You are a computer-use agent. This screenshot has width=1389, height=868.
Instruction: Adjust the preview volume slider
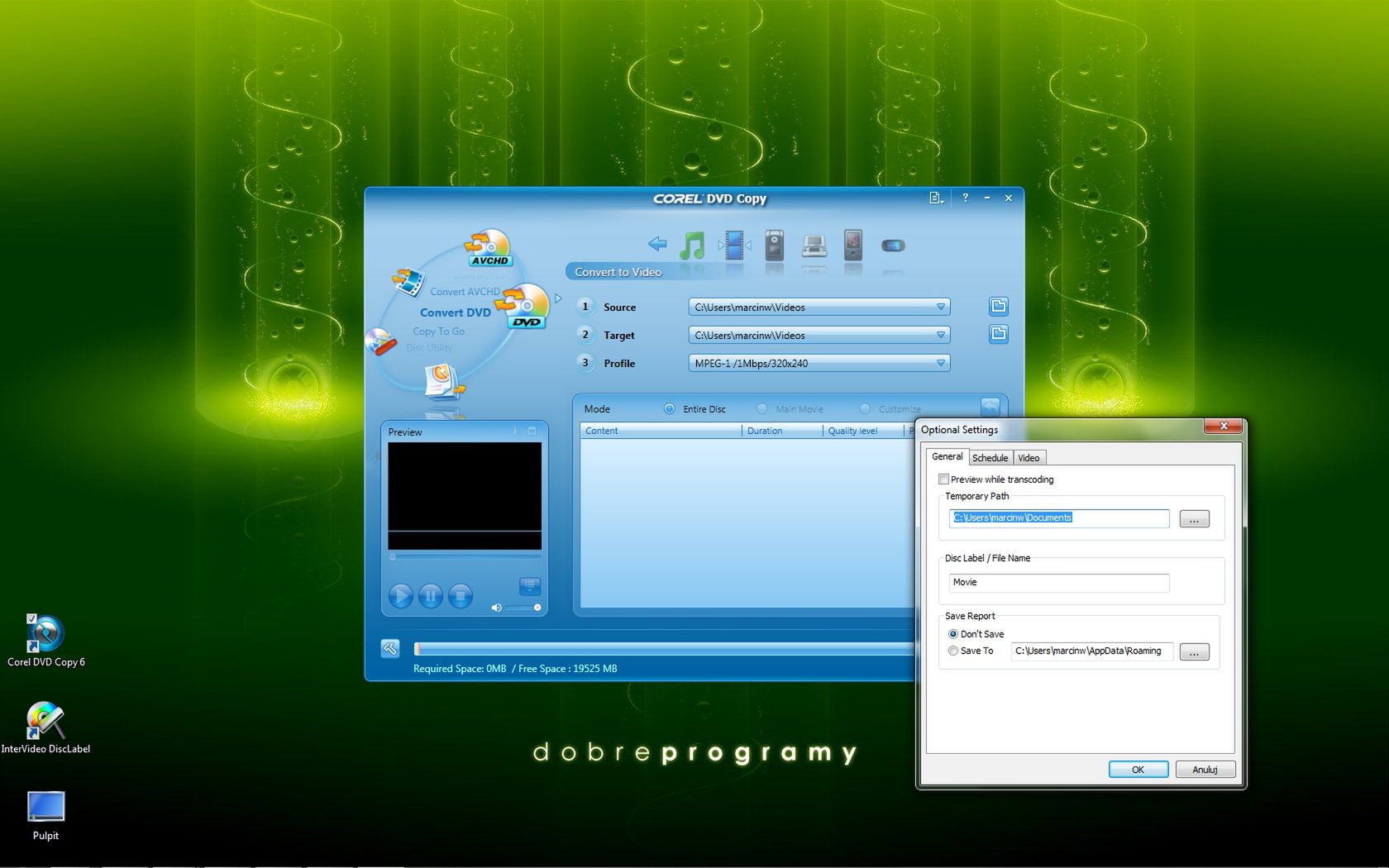coord(523,608)
